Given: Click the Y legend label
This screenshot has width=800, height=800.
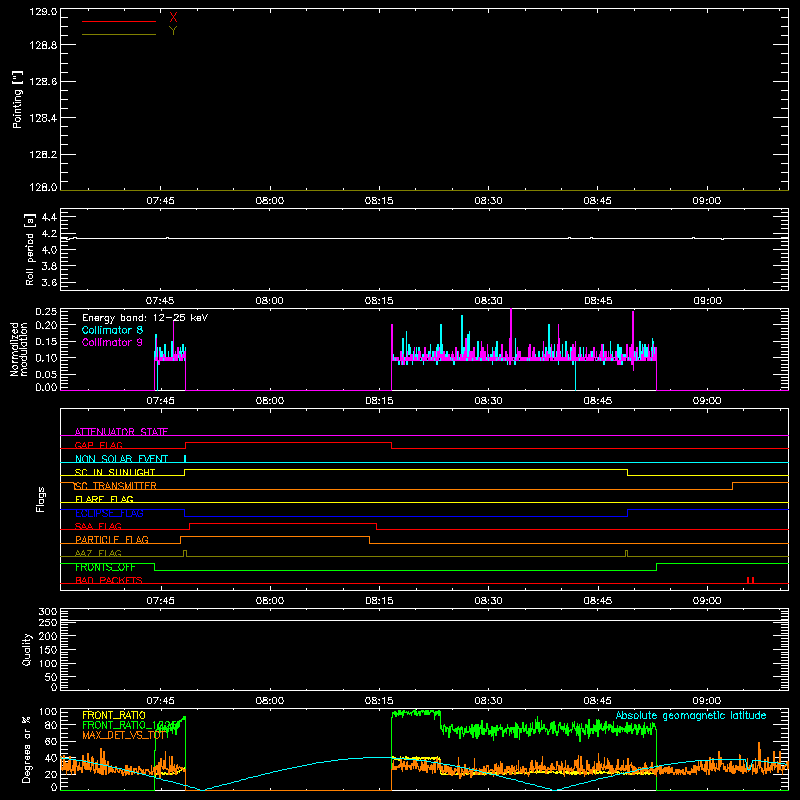Looking at the screenshot, I should tap(173, 31).
